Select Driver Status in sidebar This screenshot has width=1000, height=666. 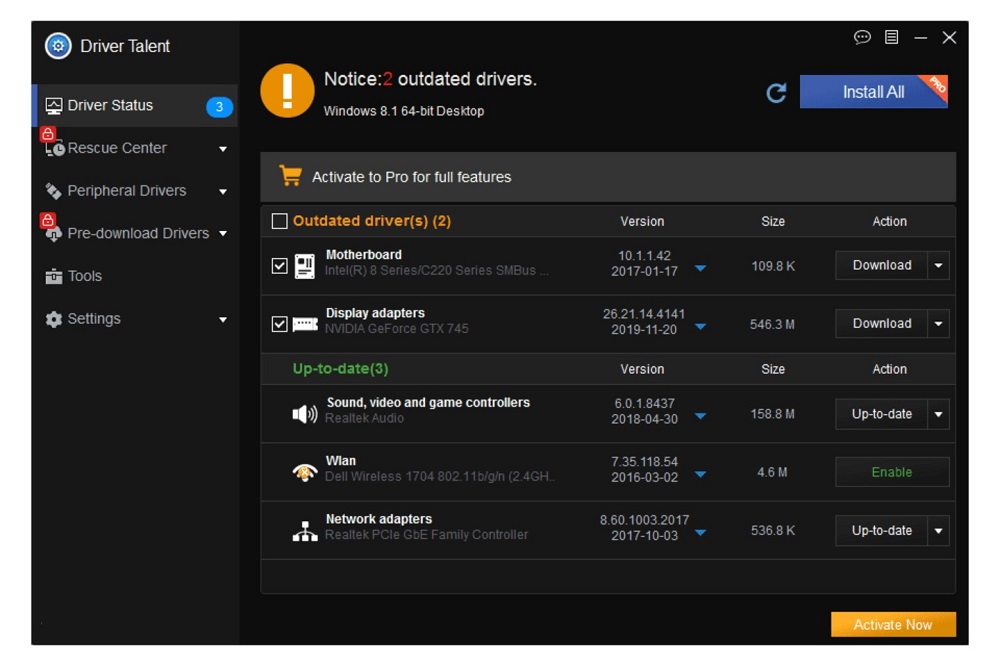tap(135, 105)
